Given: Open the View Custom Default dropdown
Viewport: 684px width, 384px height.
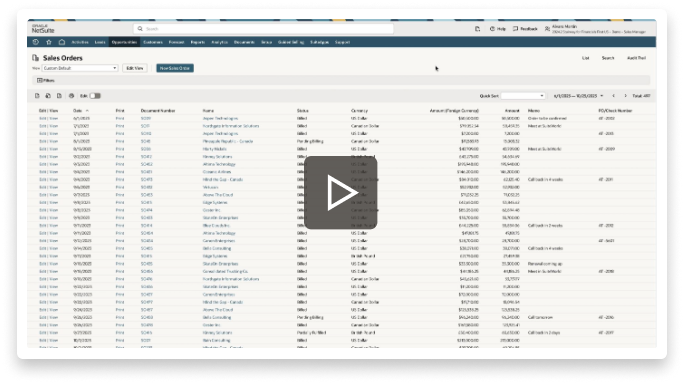Looking at the screenshot, I should 80,68.
